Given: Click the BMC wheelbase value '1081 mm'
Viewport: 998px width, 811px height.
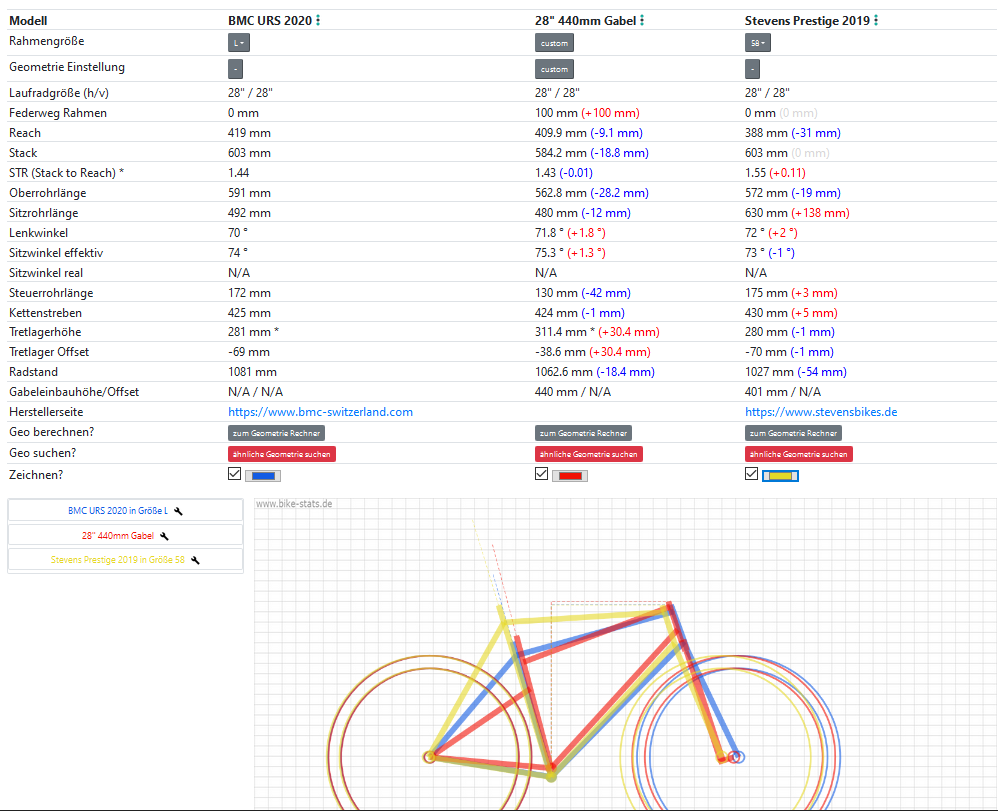Looking at the screenshot, I should pos(253,372).
